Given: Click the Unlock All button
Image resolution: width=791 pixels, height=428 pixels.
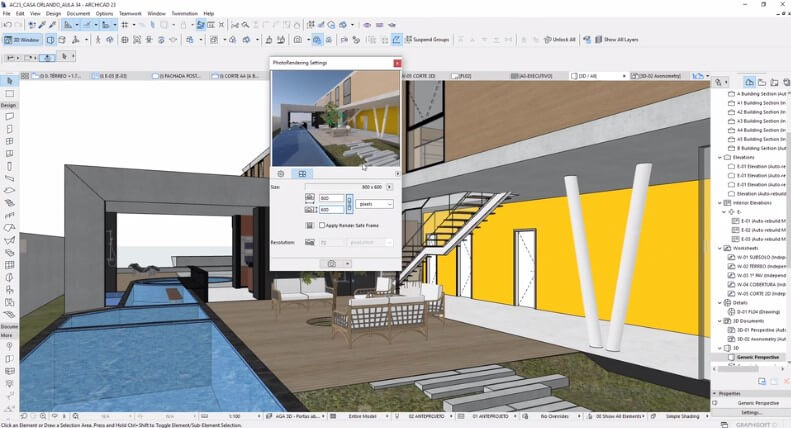Looking at the screenshot, I should [x=559, y=39].
